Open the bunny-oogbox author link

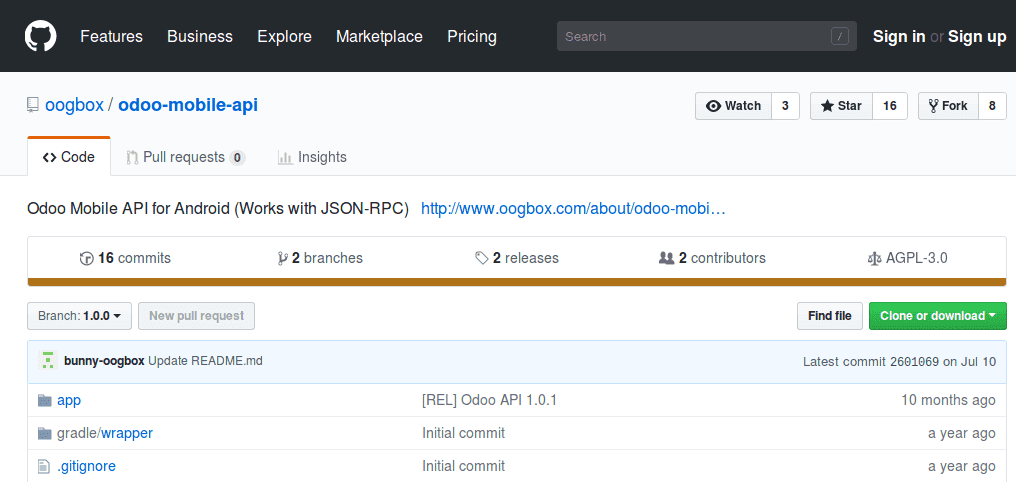click(104, 361)
